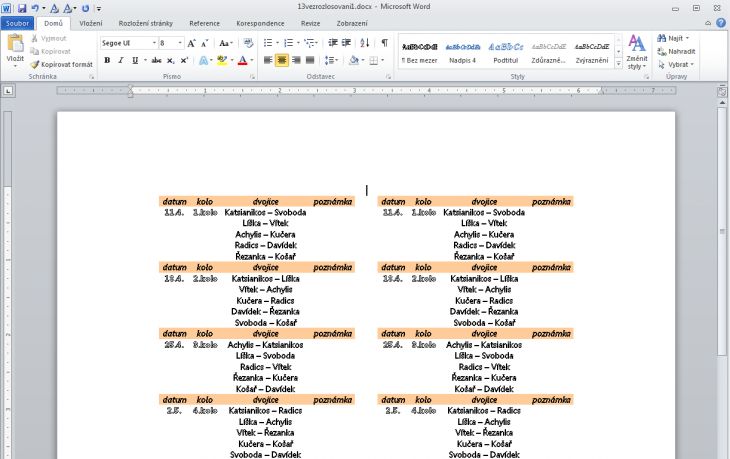Image resolution: width=730 pixels, height=459 pixels.
Task: Open the font size dropdown
Action: tap(180, 43)
